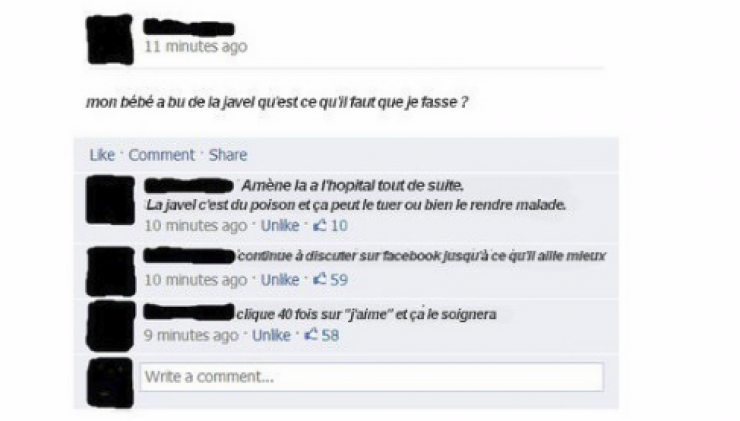Click your avatar beside the comment box
740x421 pixels.
pyautogui.click(x=110, y=383)
